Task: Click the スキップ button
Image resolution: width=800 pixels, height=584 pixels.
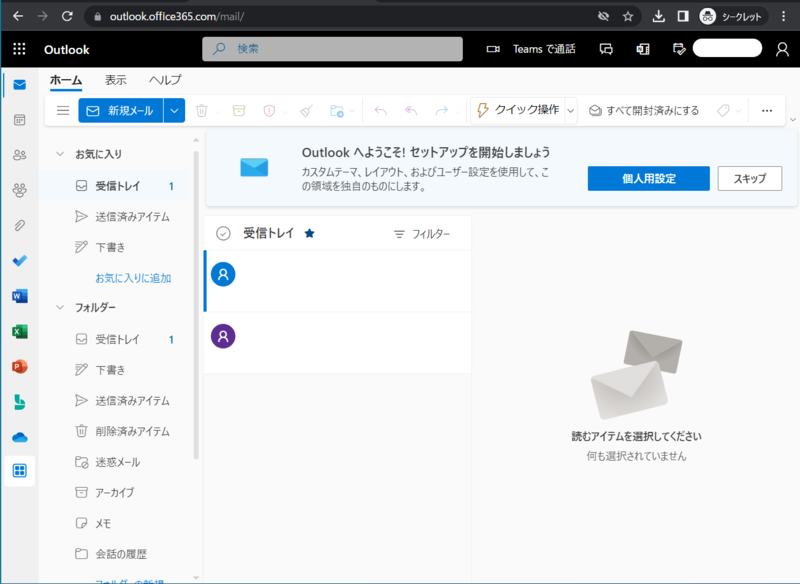Action: pyautogui.click(x=749, y=179)
